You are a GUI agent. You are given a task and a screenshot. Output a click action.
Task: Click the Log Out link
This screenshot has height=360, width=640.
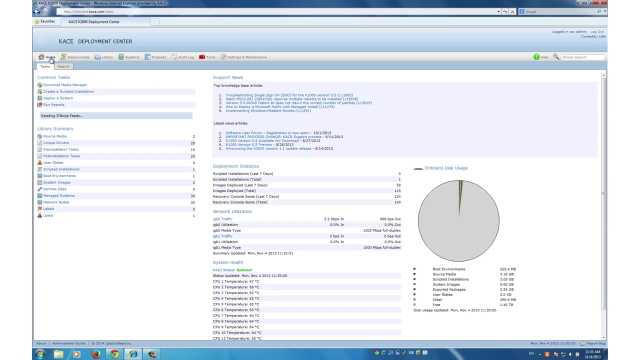click(597, 31)
